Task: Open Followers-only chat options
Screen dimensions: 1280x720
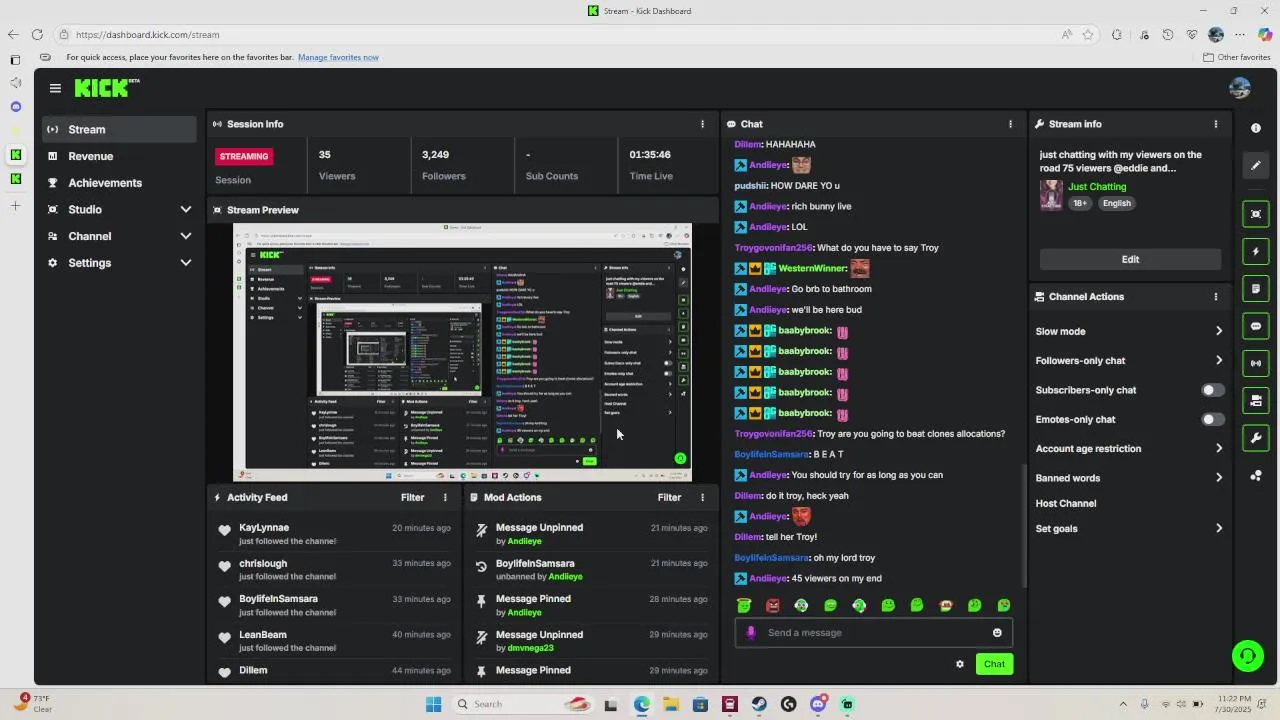Action: coord(1130,360)
